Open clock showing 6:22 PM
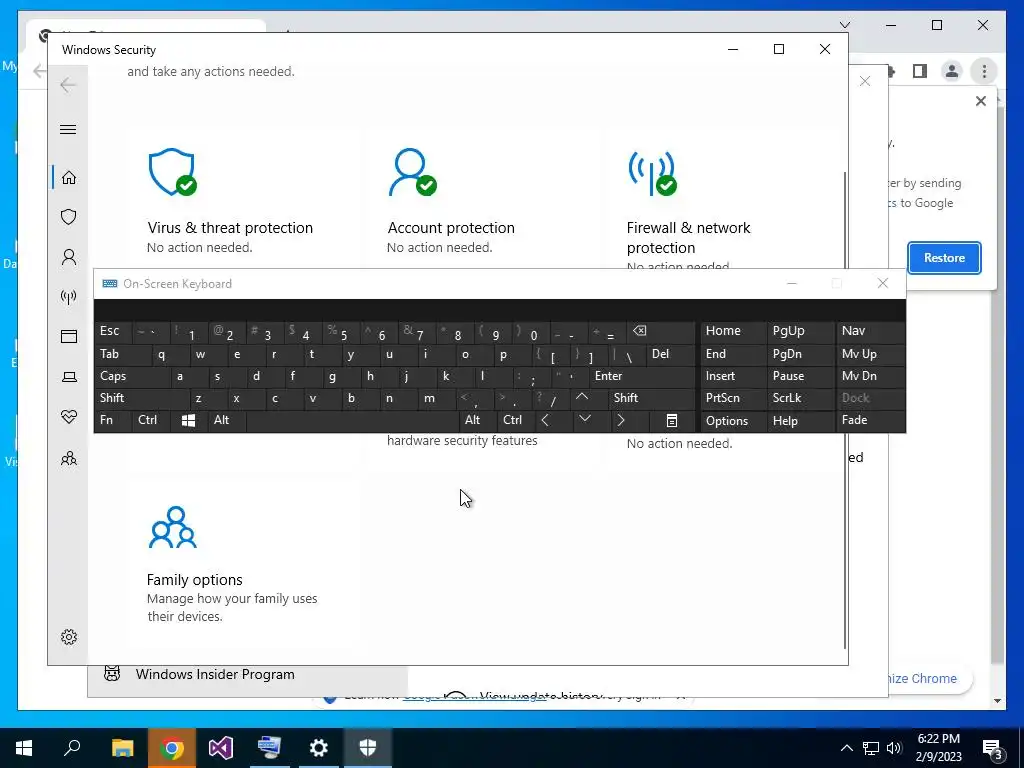1024x768 pixels. tap(938, 748)
